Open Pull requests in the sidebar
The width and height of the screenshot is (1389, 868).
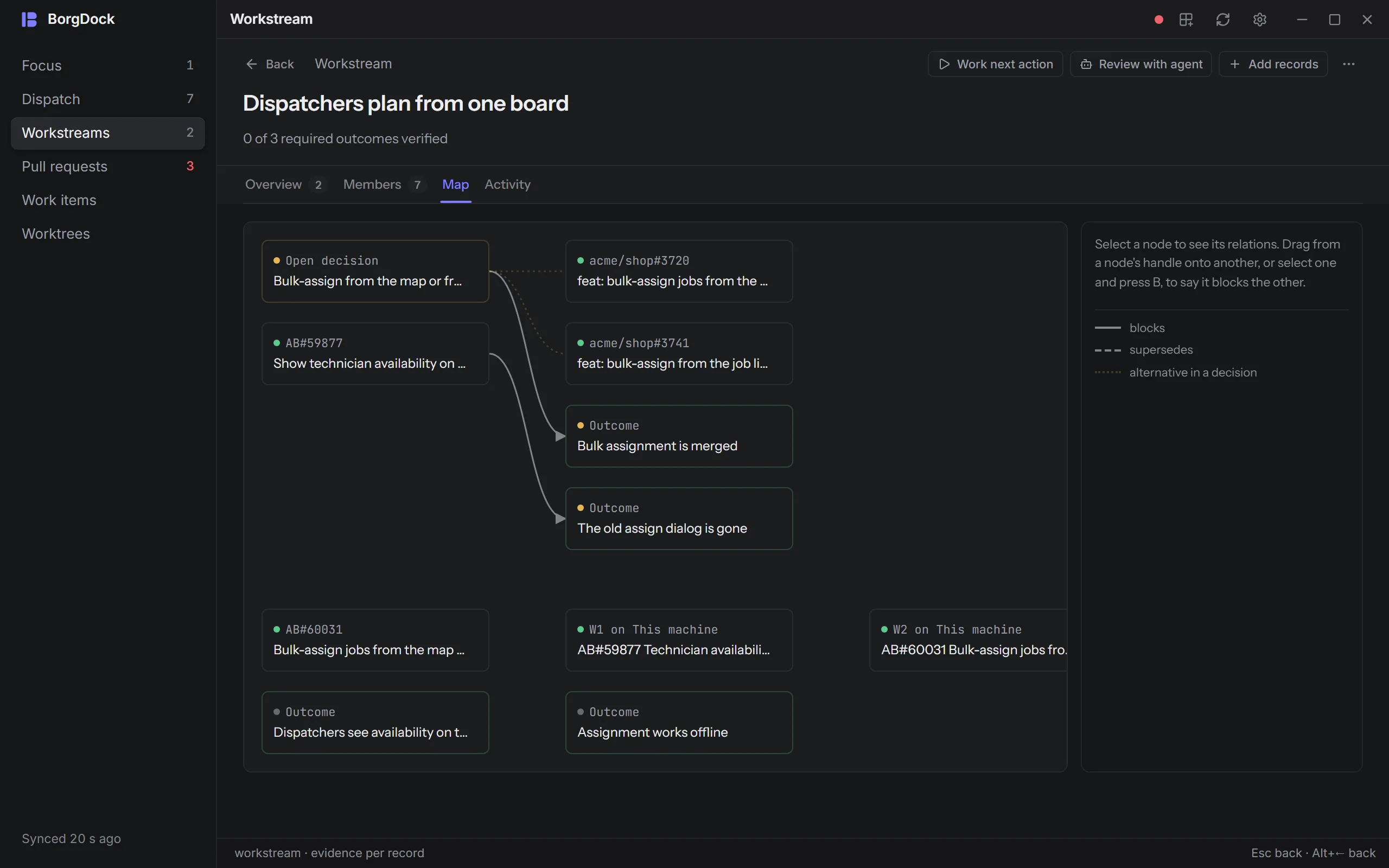108,167
